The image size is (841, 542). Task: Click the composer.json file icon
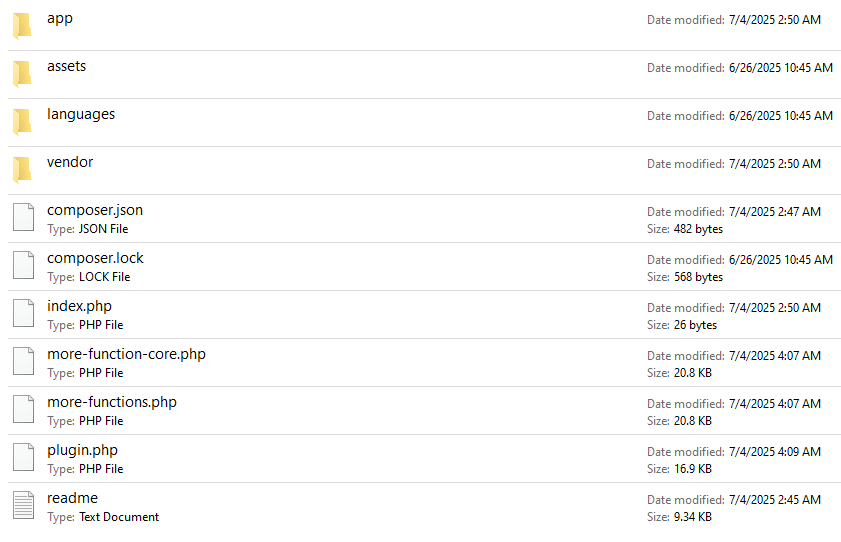(x=22, y=217)
